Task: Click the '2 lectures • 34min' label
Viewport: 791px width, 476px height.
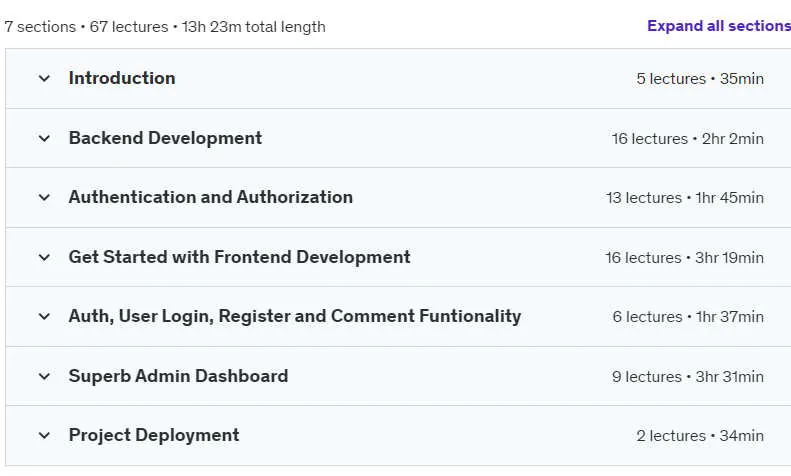Action: tap(700, 436)
